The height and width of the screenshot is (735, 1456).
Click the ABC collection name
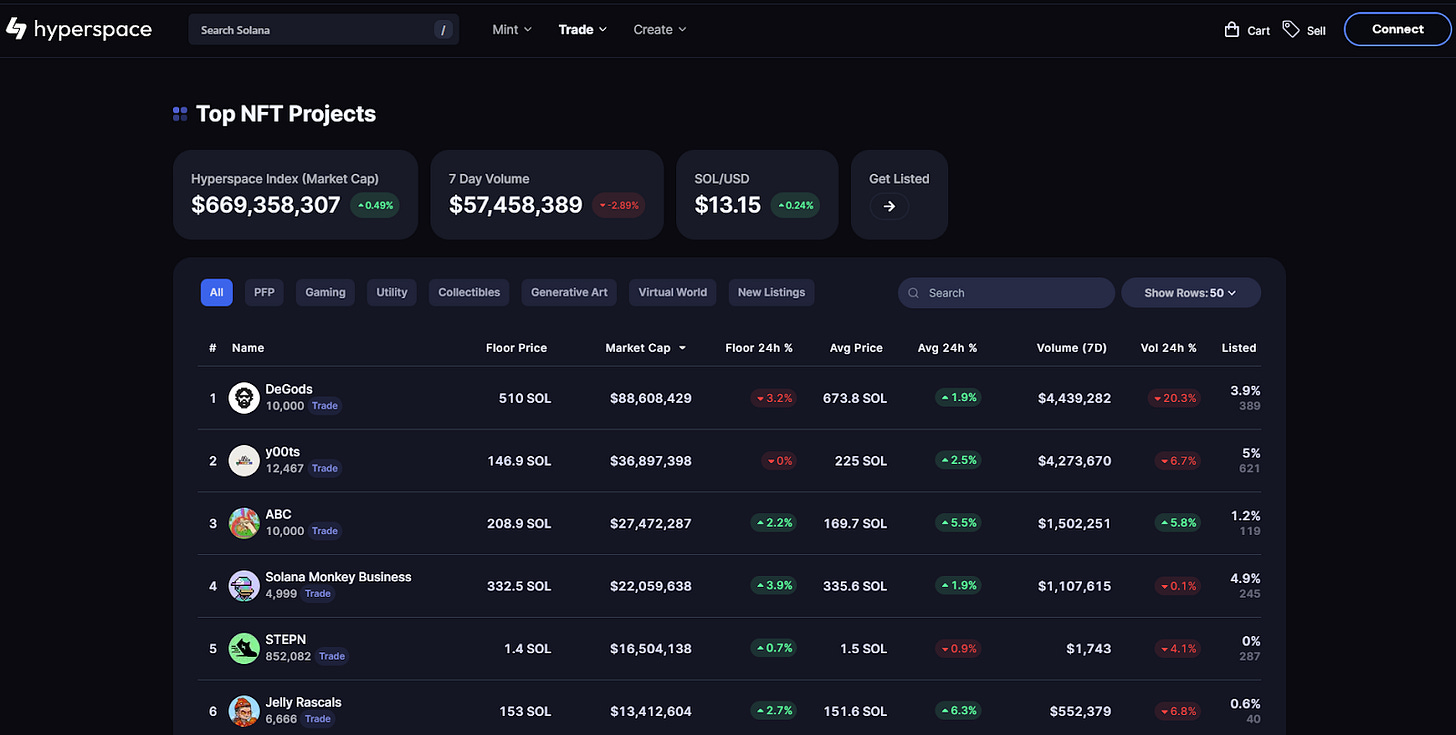[x=278, y=514]
